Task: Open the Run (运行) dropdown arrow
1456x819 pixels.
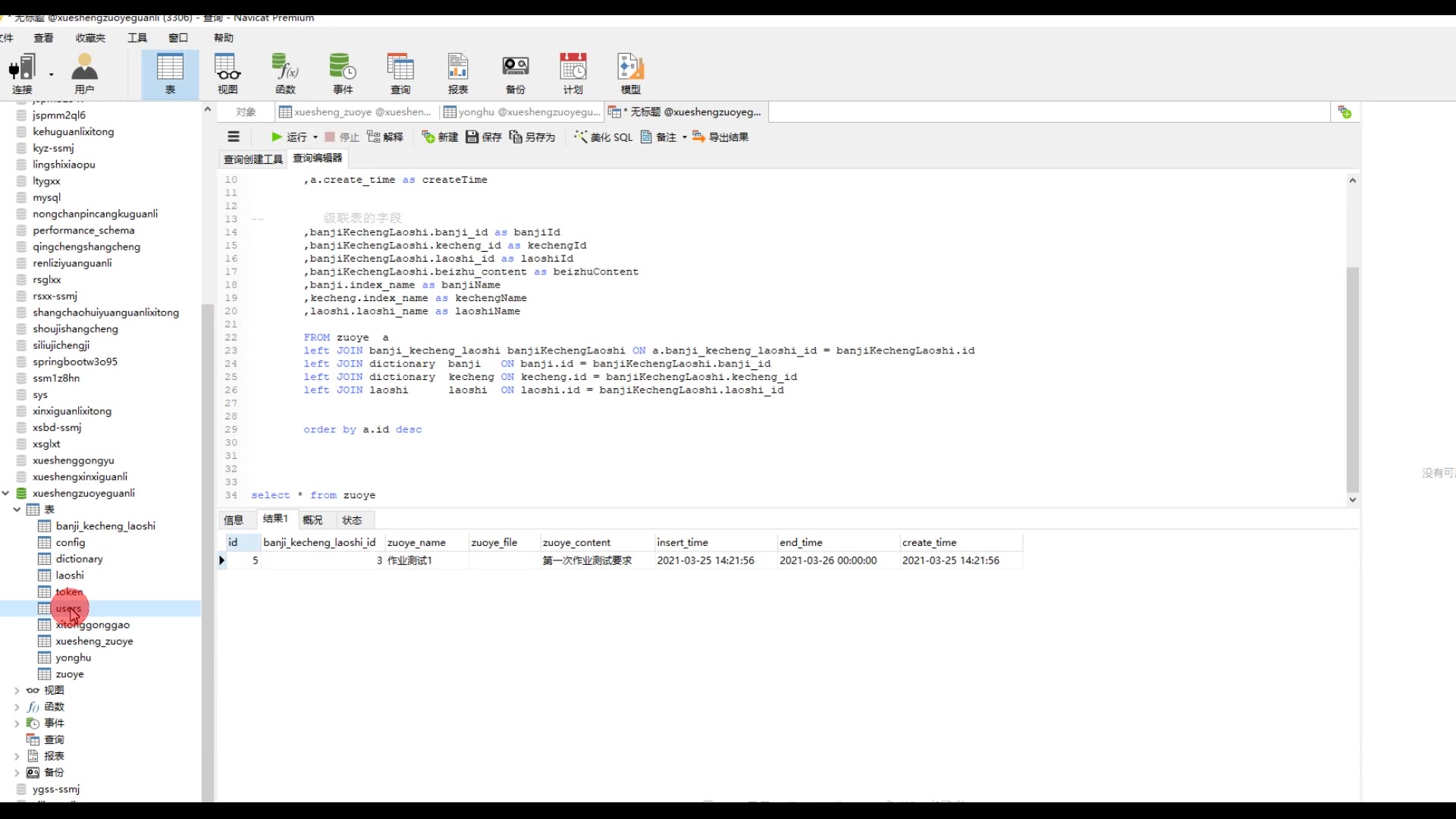Action: click(315, 137)
